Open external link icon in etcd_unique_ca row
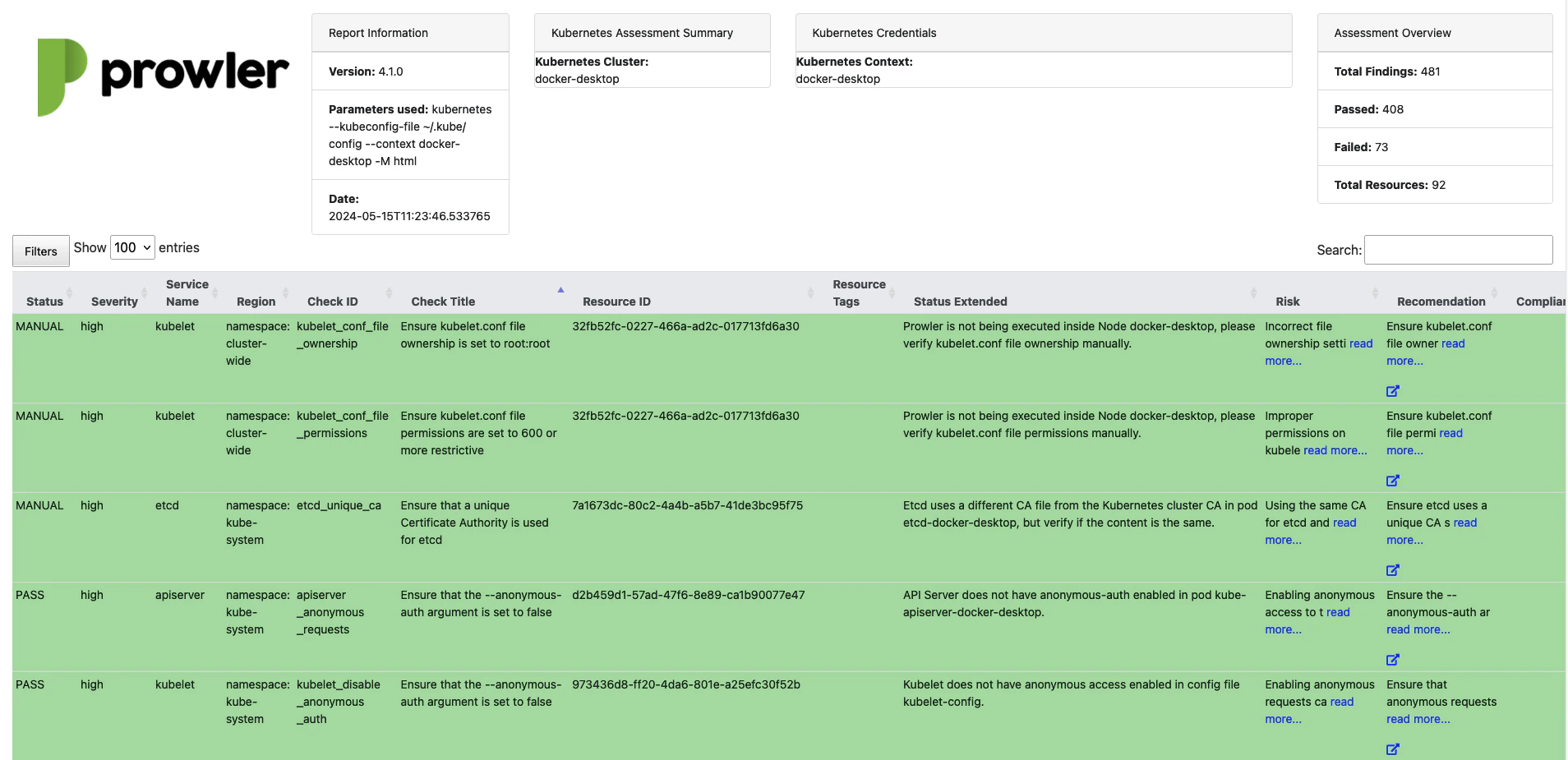This screenshot has height=760, width=1568. click(1392, 570)
